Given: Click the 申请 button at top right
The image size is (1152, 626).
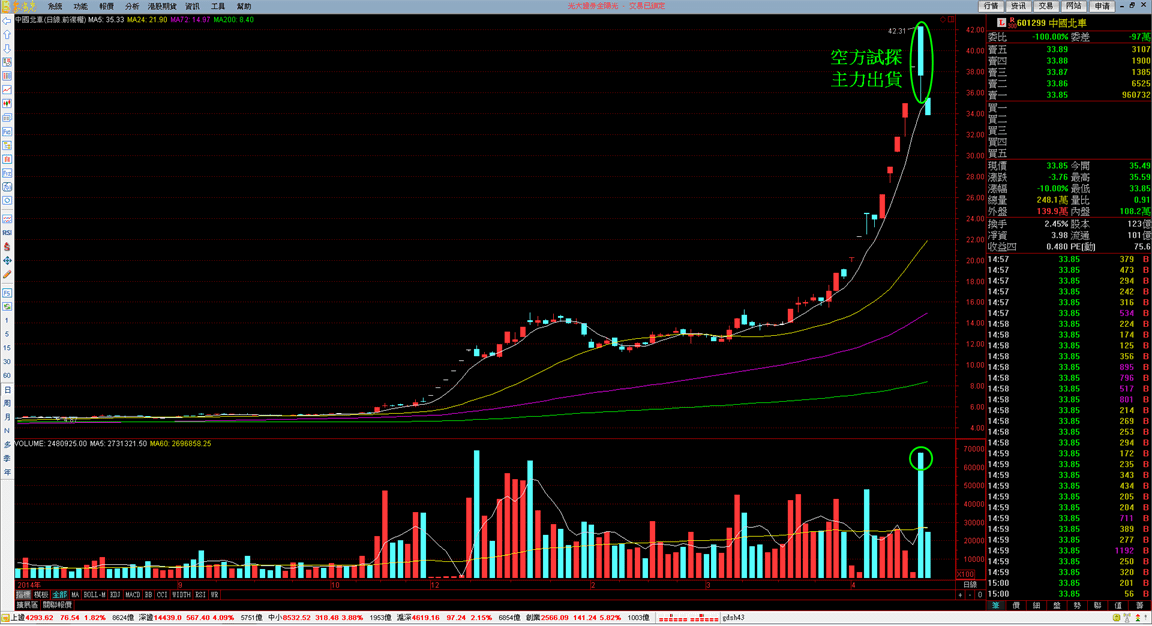Looking at the screenshot, I should (x=1102, y=6).
